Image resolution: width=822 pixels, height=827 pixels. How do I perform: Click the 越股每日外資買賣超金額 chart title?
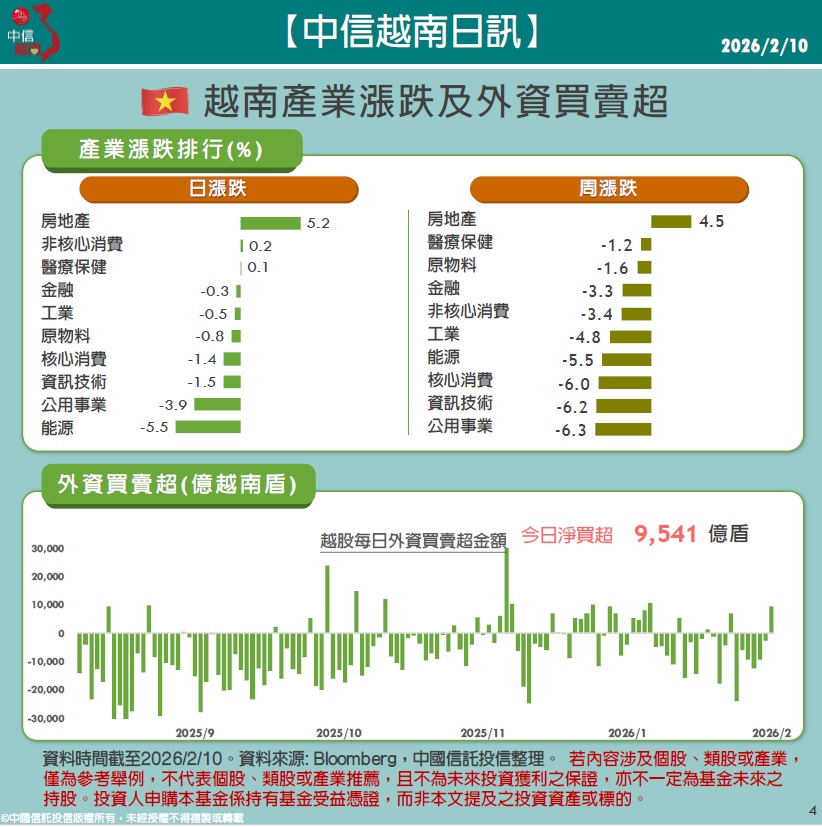click(412, 539)
